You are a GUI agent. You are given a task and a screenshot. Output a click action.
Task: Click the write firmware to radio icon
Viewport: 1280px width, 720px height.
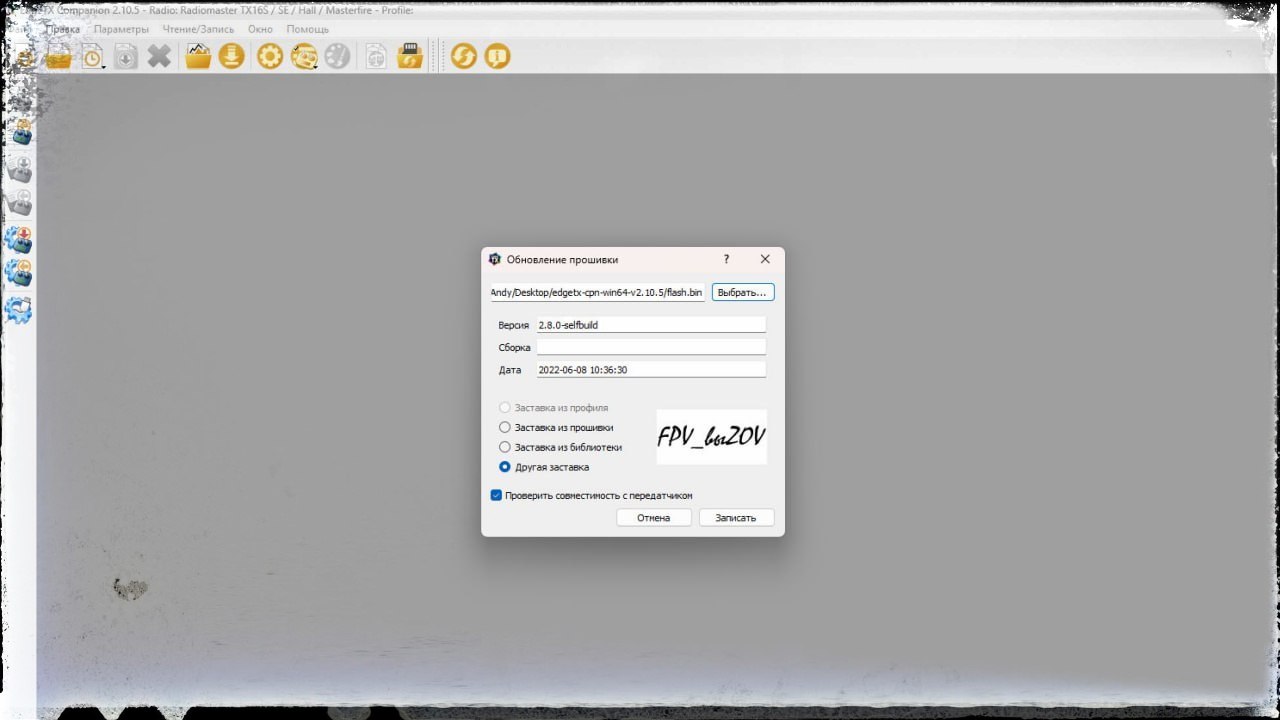coord(19,240)
